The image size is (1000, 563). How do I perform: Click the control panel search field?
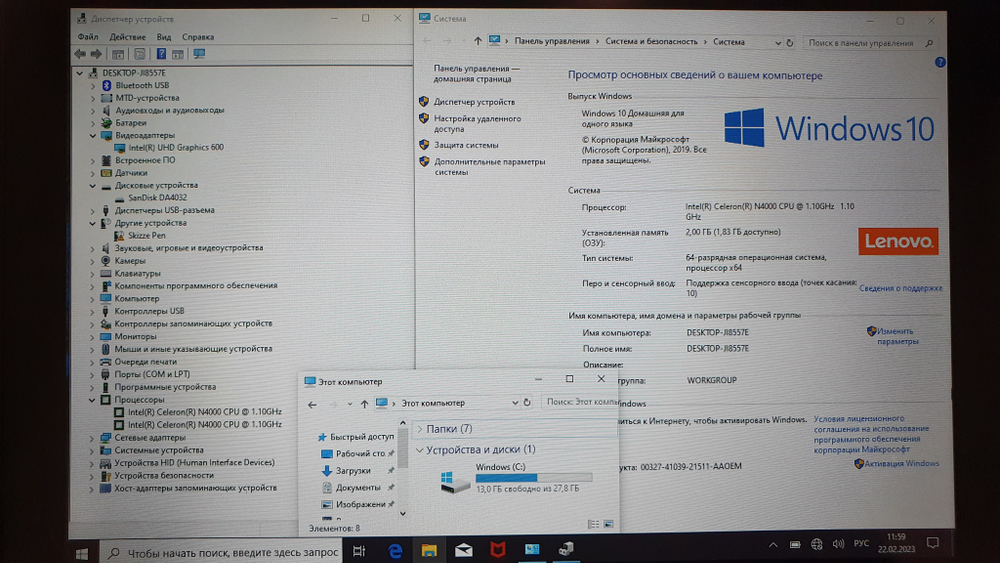point(870,43)
